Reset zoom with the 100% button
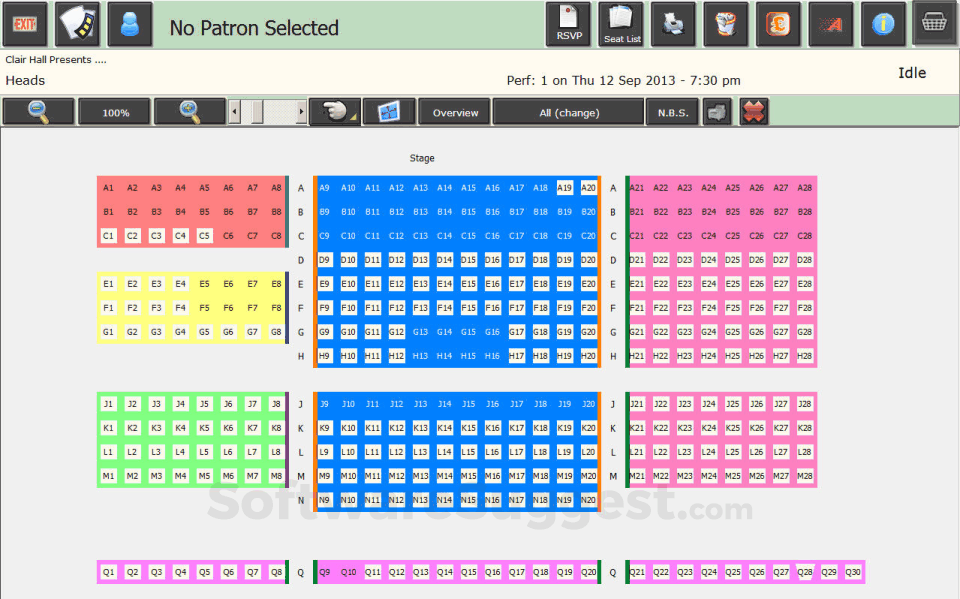The width and height of the screenshot is (960, 599). [x=114, y=112]
